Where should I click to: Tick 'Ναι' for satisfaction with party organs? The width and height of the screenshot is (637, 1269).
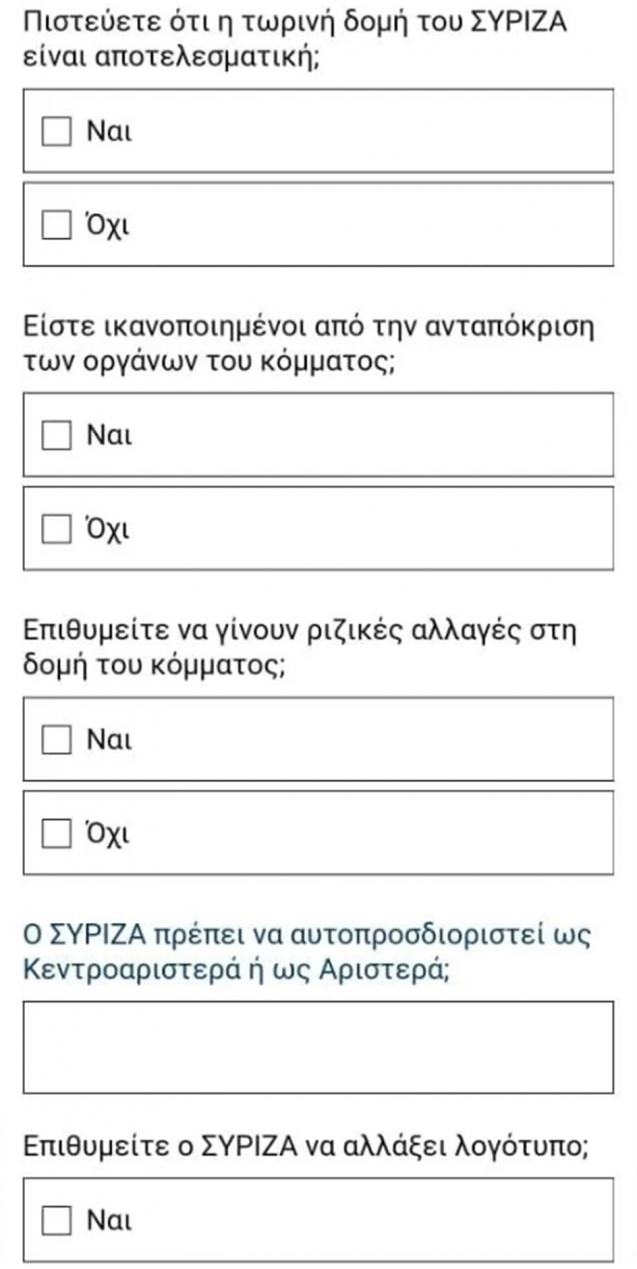(56, 436)
